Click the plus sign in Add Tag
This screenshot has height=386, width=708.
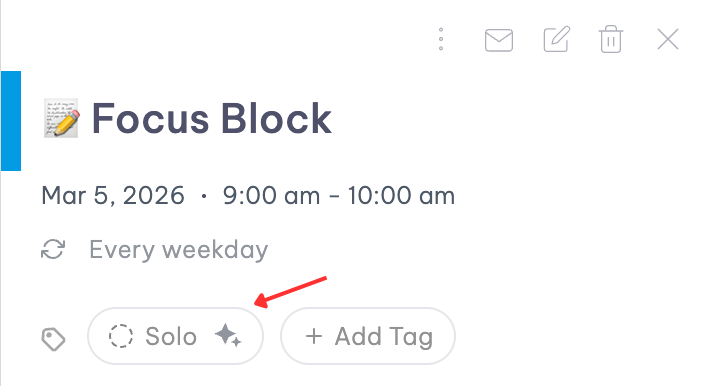point(314,336)
